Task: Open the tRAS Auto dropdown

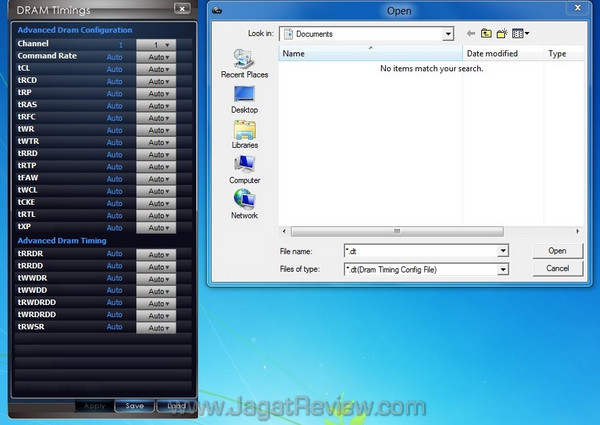Action: coord(156,106)
